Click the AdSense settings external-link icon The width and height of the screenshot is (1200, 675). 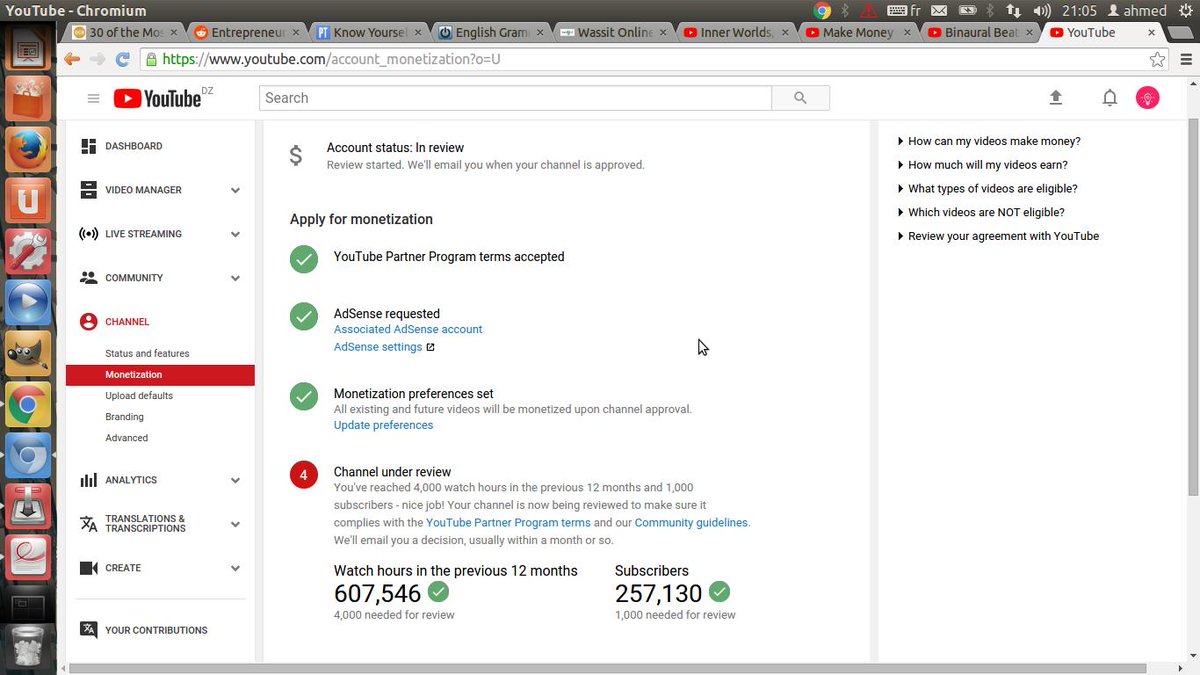(430, 348)
